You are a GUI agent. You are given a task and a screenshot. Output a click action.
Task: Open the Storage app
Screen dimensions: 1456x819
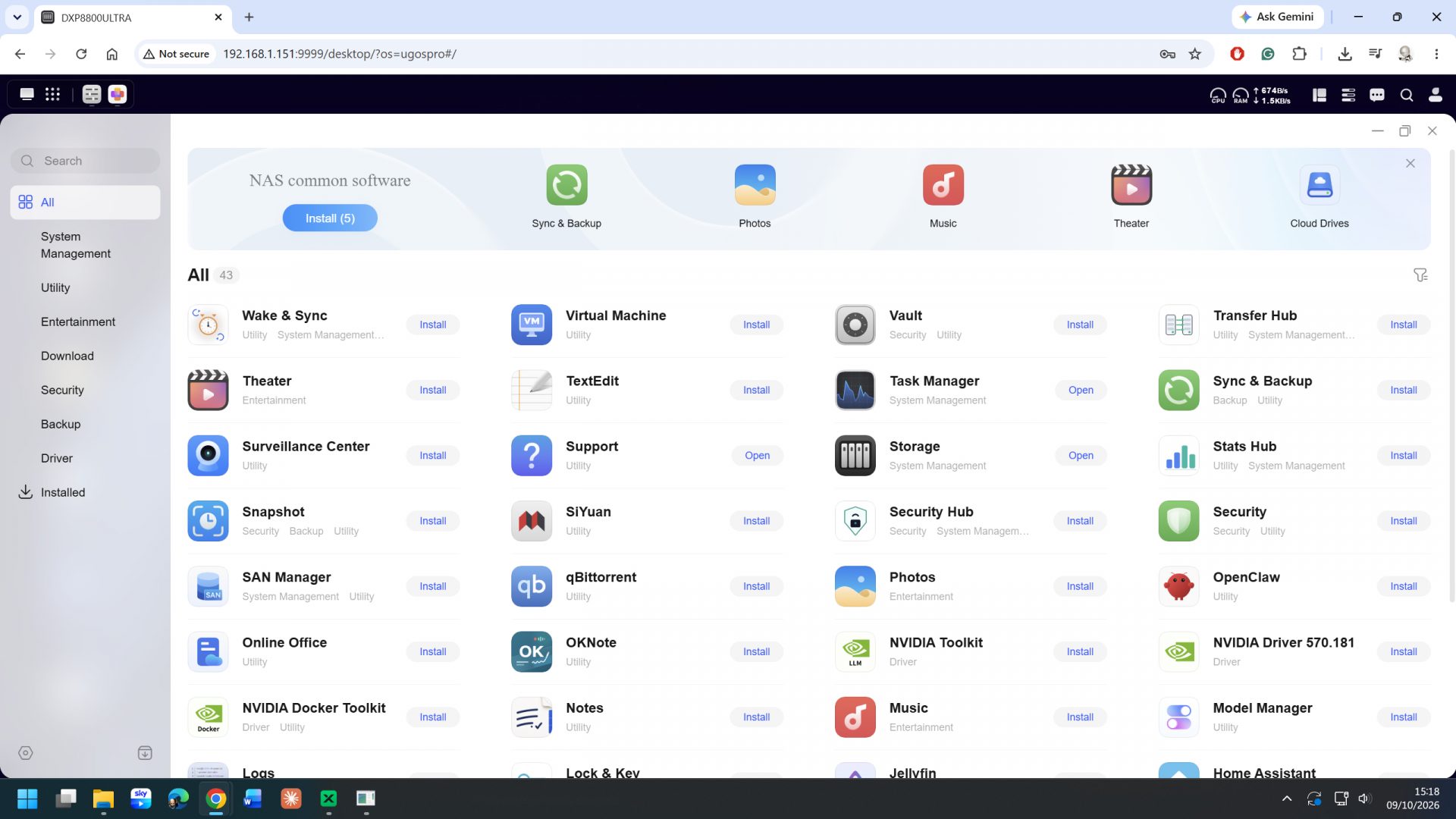point(1081,456)
